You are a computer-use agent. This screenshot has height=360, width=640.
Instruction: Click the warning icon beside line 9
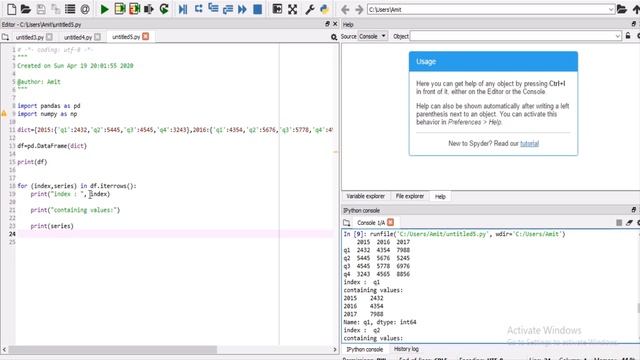[4, 114]
